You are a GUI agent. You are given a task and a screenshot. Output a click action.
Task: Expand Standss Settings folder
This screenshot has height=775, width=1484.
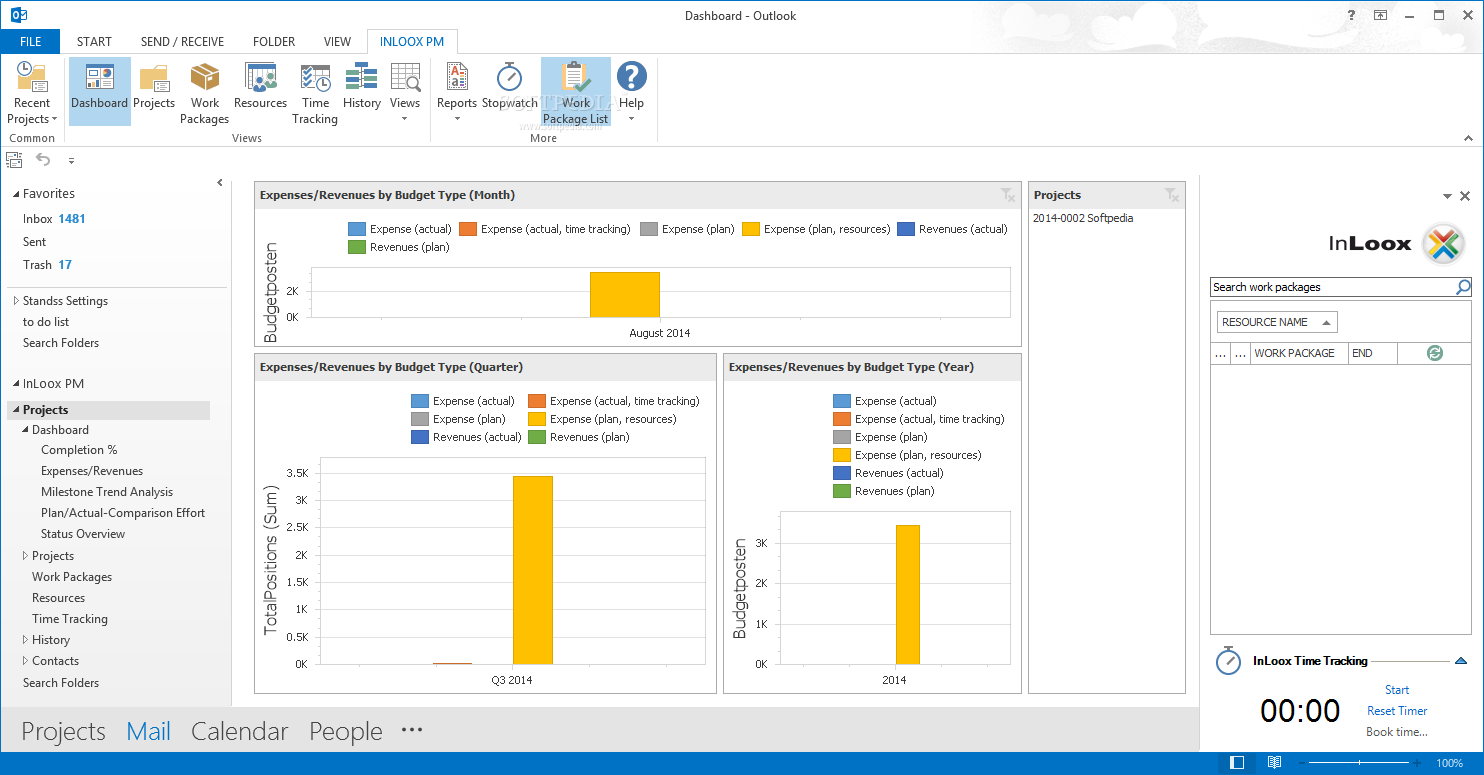tap(16, 300)
